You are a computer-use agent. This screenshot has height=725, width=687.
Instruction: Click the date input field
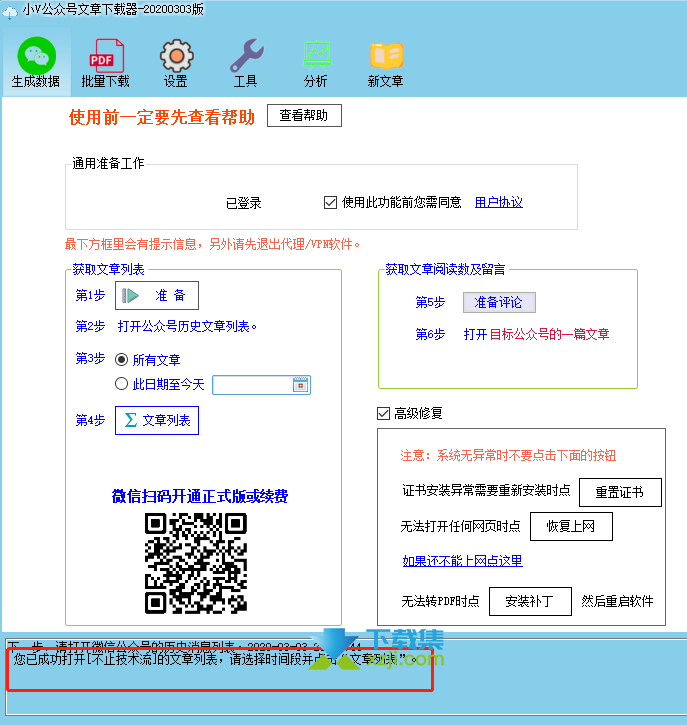pyautogui.click(x=261, y=385)
